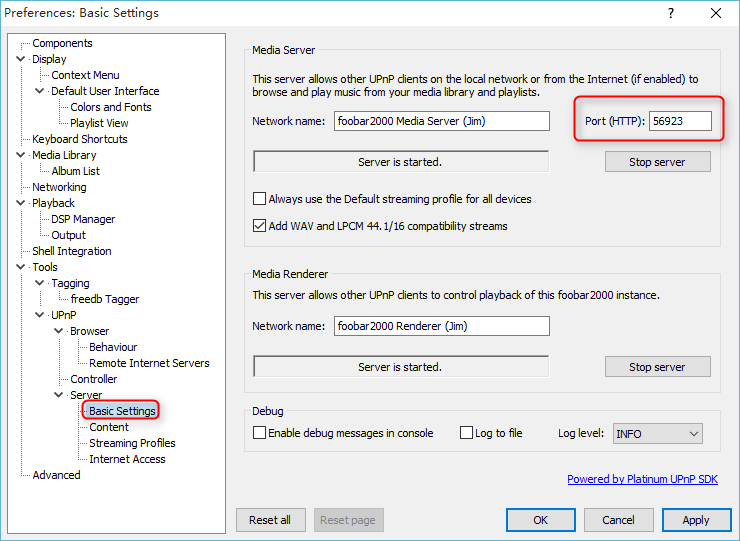Open the Content page under Server
740x541 pixels.
click(x=109, y=427)
